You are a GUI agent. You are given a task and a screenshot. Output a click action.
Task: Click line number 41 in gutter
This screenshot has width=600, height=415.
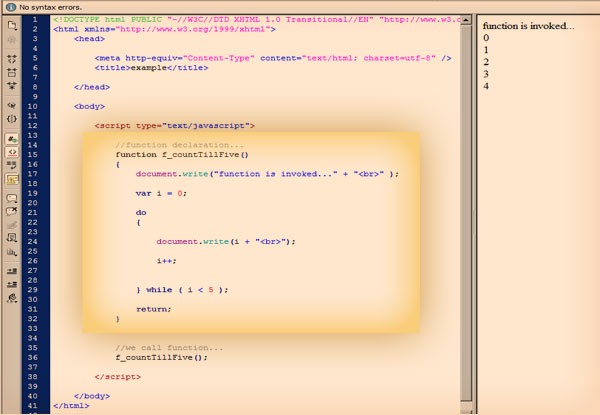click(x=33, y=405)
